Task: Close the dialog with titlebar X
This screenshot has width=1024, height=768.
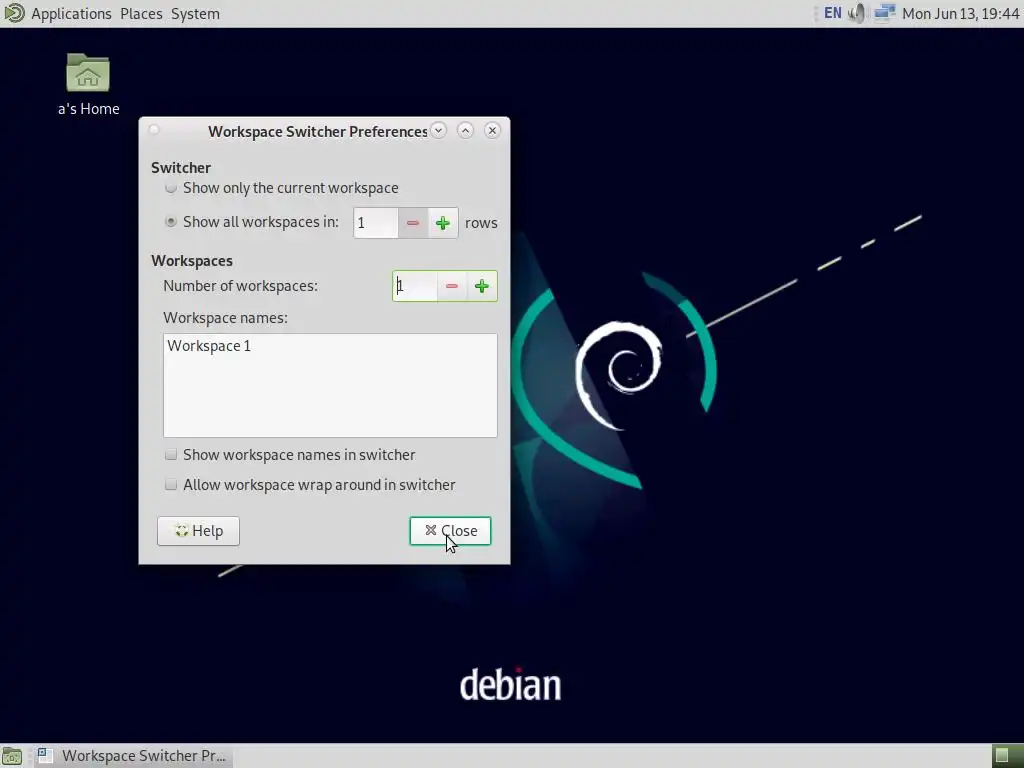Action: pyautogui.click(x=492, y=131)
